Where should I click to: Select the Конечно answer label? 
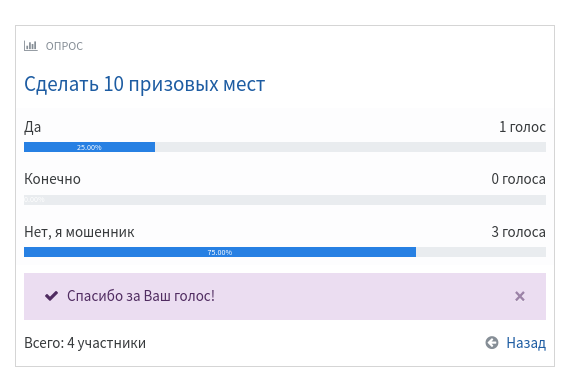pos(52,179)
